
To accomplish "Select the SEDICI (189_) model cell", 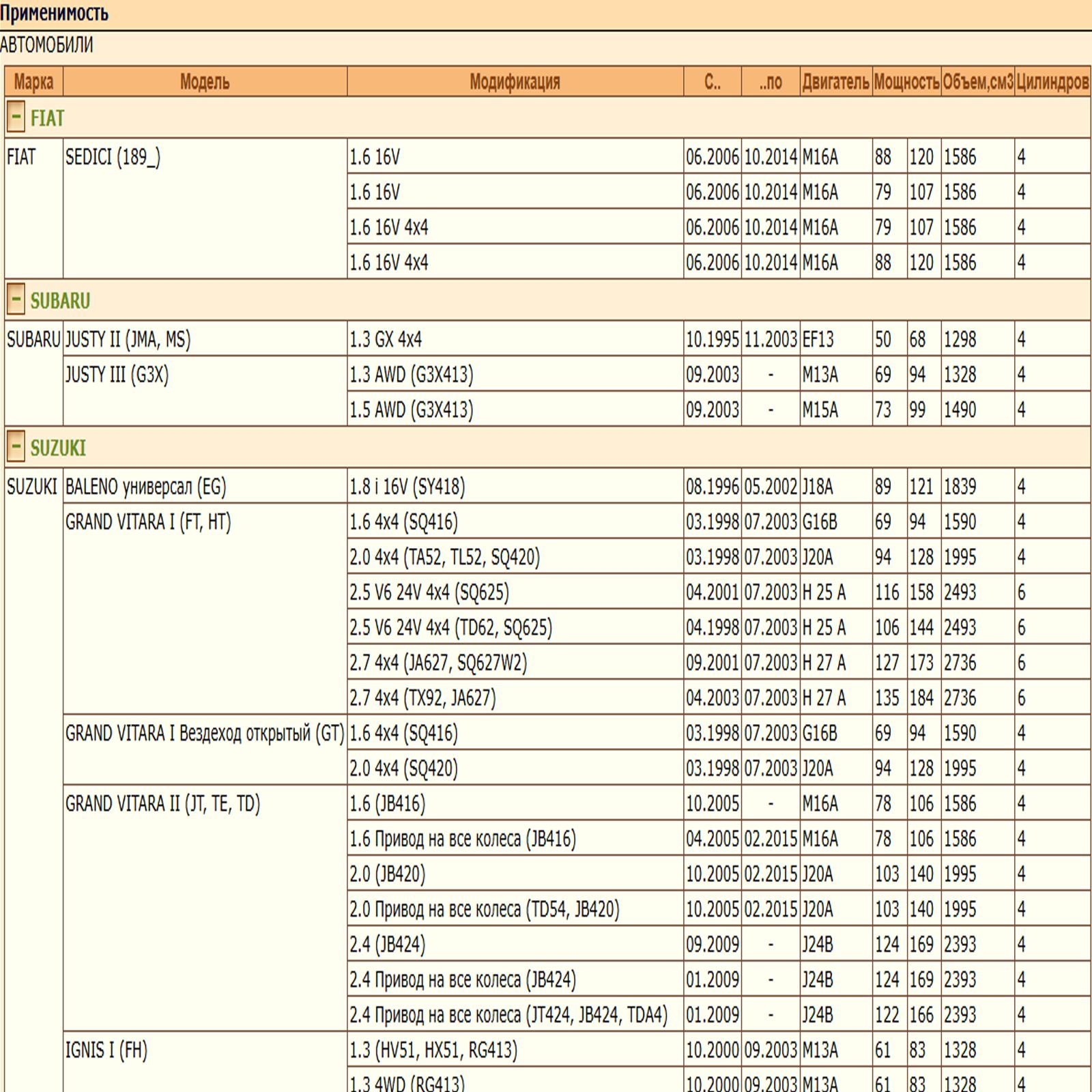I will [113, 157].
